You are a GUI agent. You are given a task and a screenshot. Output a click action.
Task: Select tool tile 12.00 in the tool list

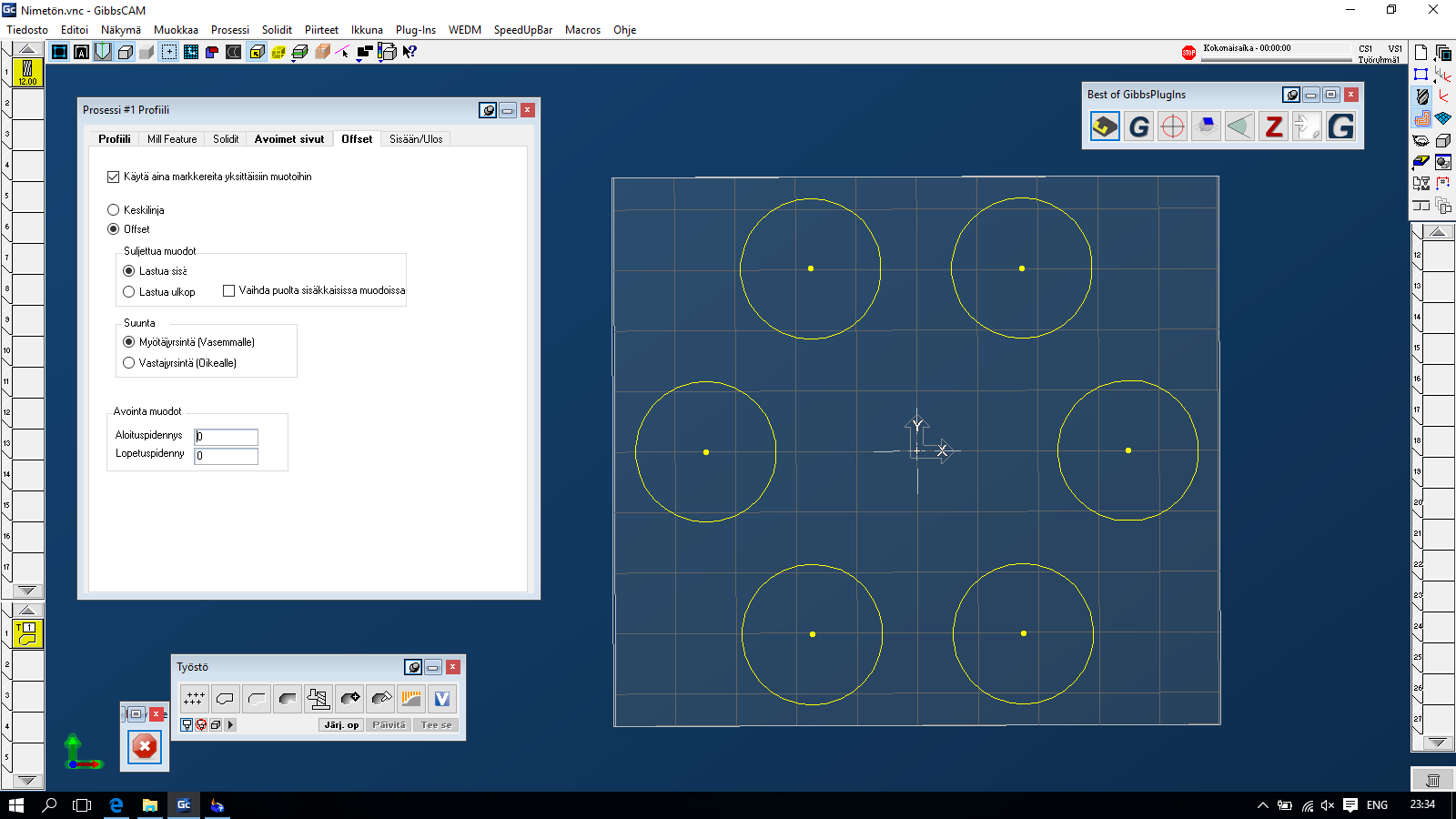pos(27,72)
